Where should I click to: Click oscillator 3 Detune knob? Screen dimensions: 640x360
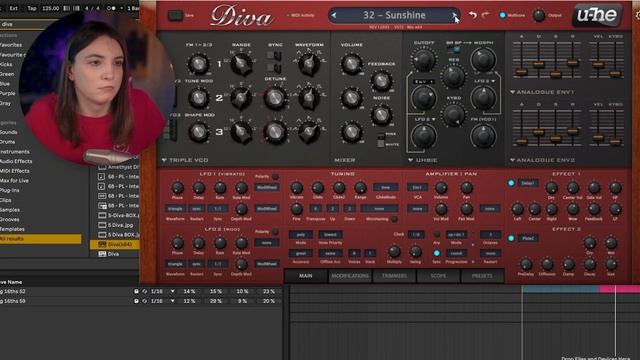coord(275,132)
